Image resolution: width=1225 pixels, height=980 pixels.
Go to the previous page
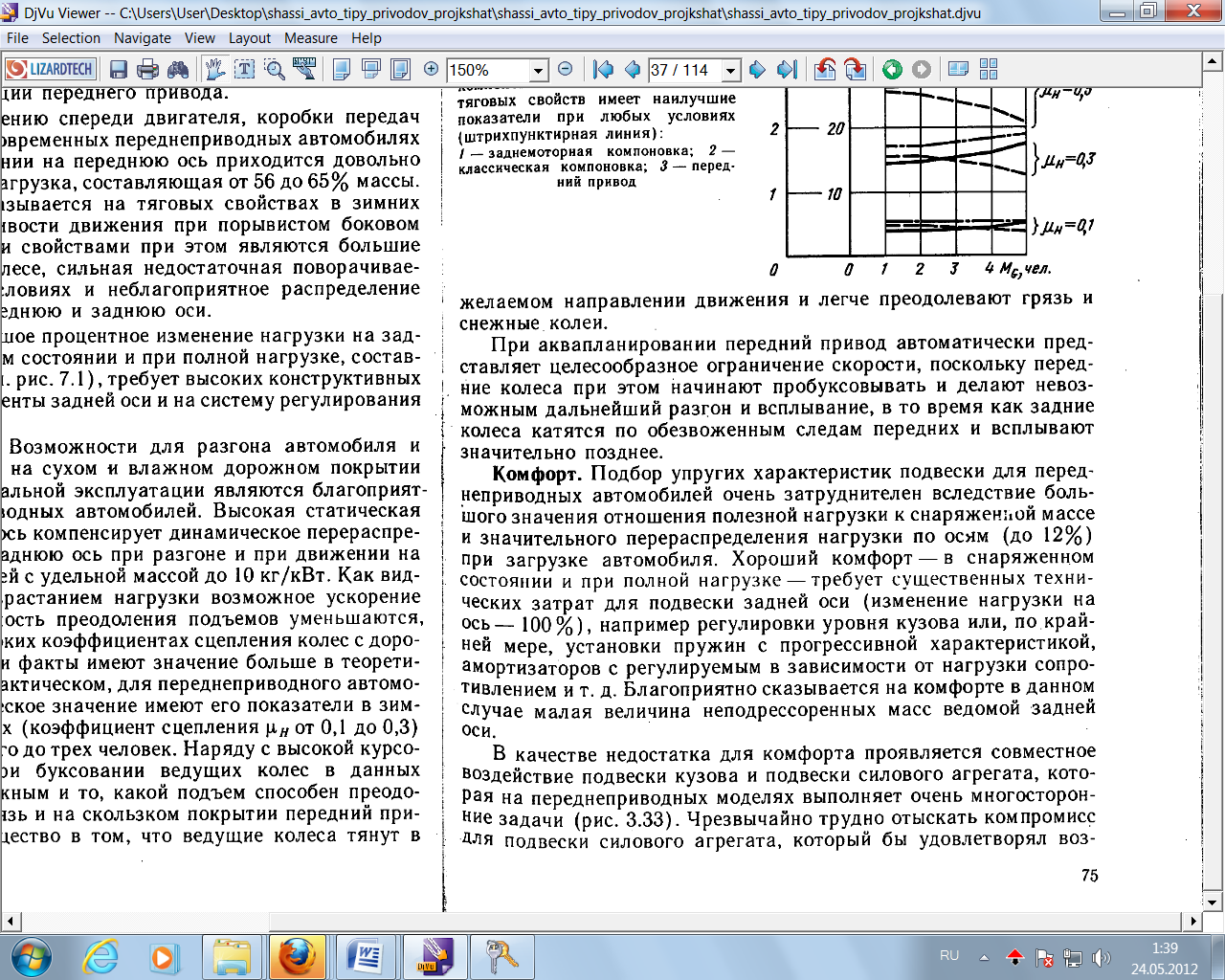pyautogui.click(x=632, y=69)
